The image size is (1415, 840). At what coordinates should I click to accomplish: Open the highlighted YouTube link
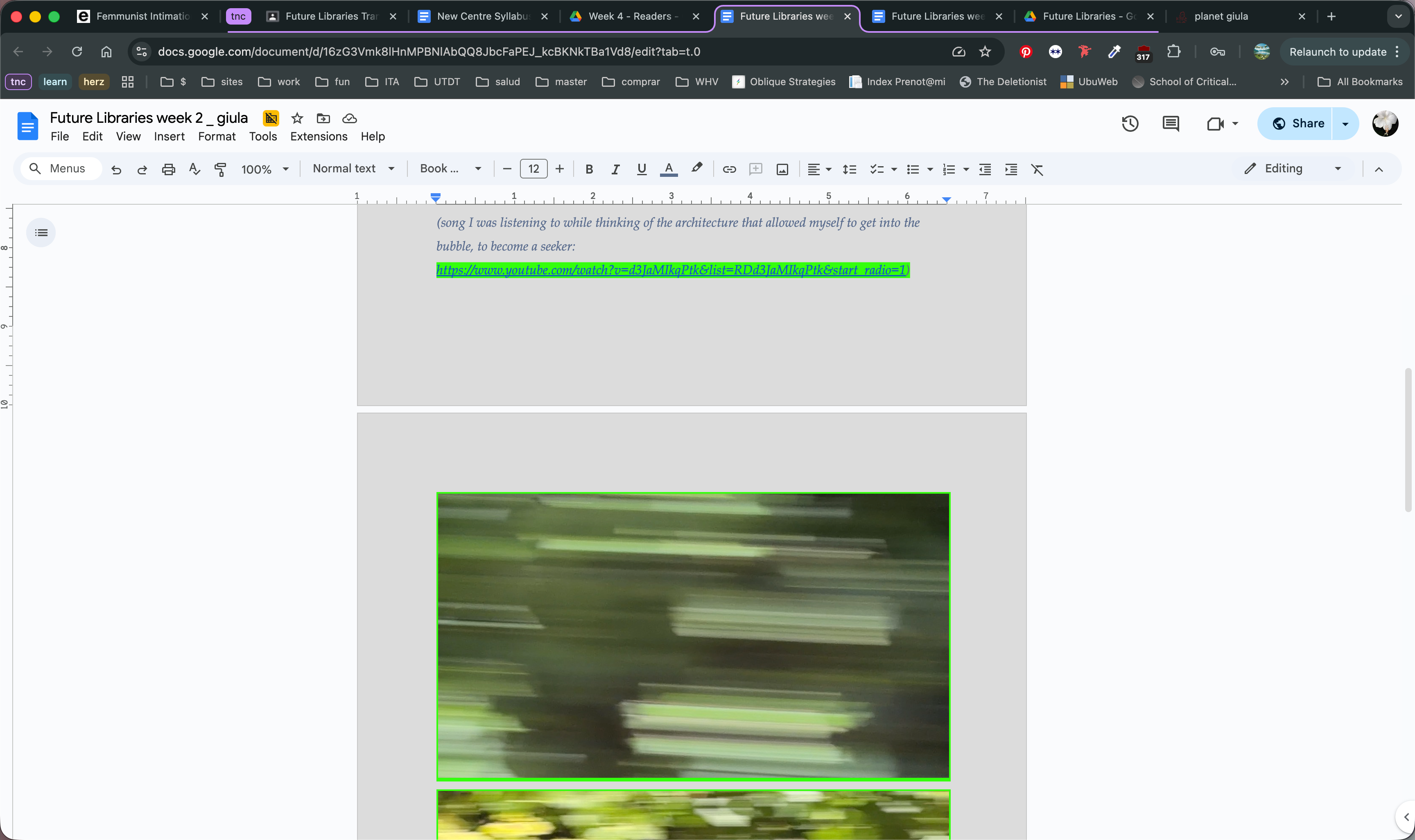coord(671,270)
